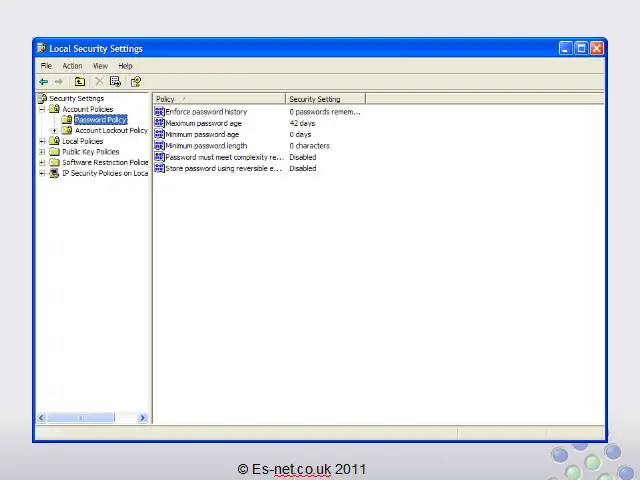
Task: Collapse the Account Policies tree node
Action: pyautogui.click(x=42, y=109)
